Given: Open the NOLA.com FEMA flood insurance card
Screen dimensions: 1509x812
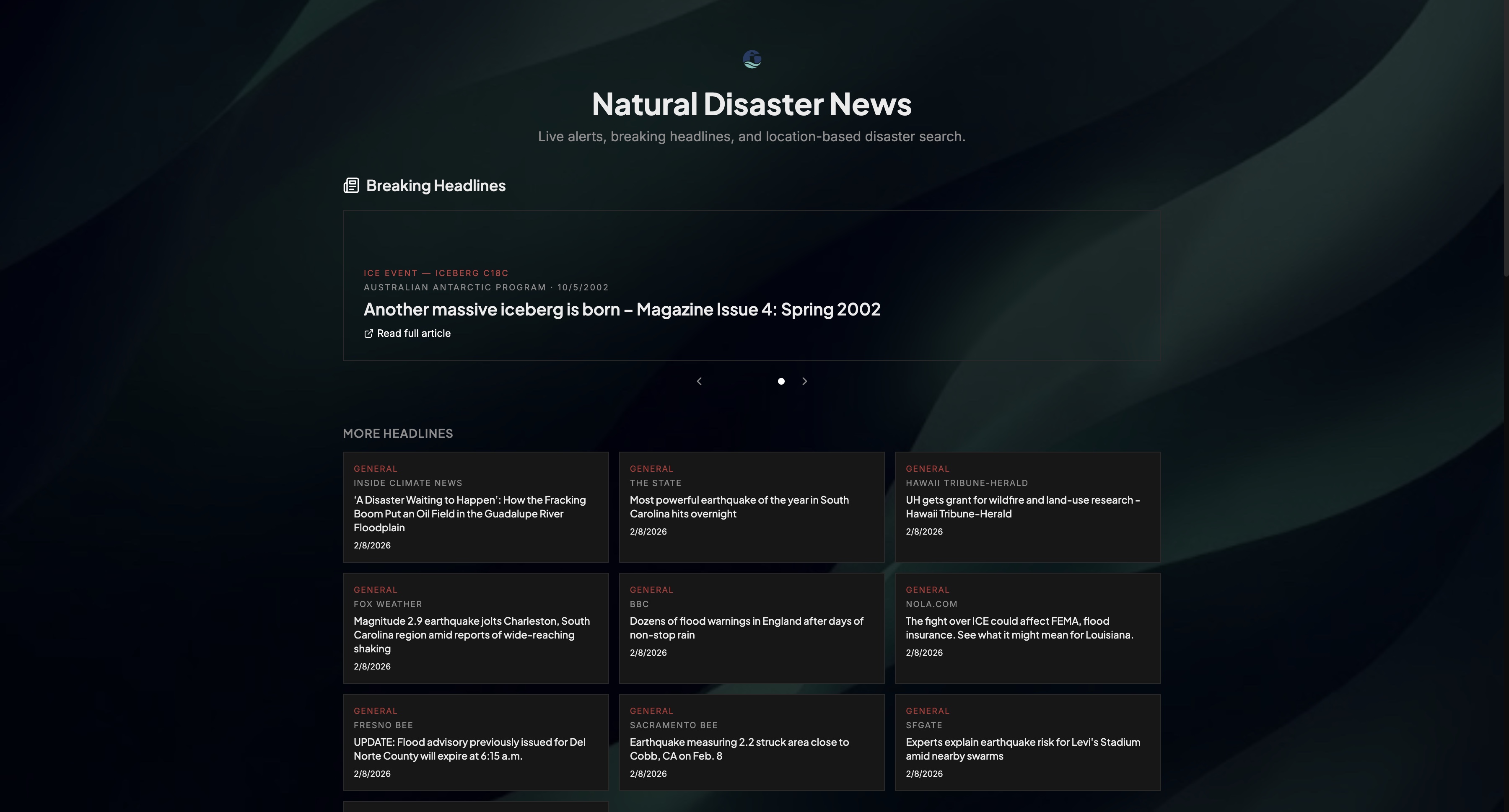Looking at the screenshot, I should (x=1027, y=628).
